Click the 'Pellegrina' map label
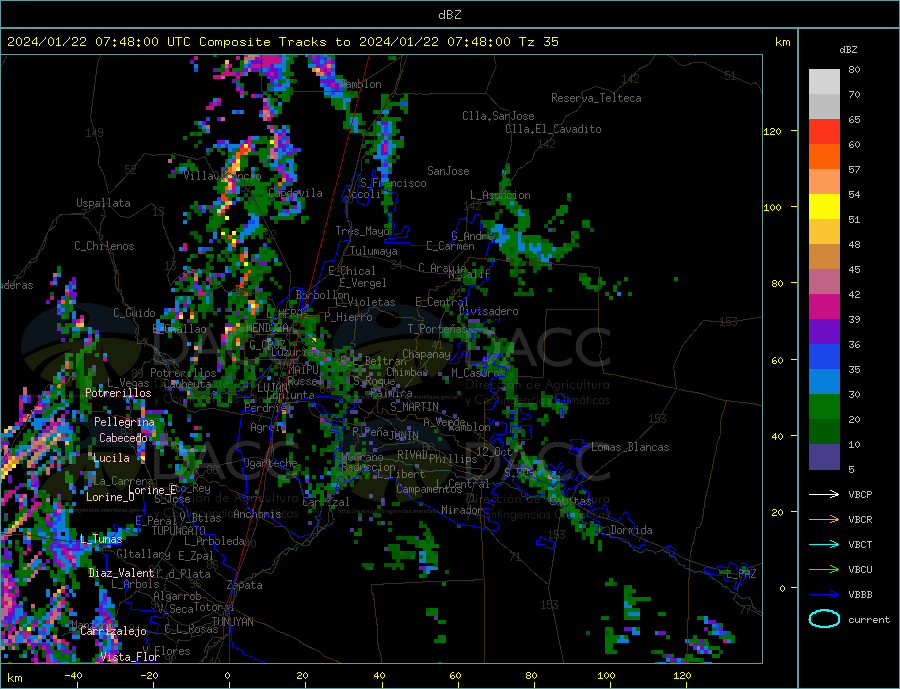 pos(124,421)
